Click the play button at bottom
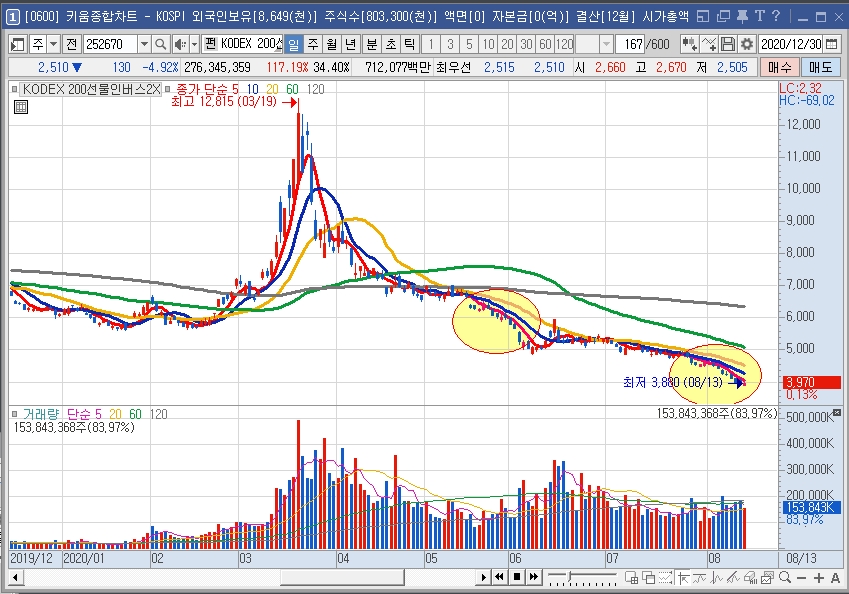Screen dimensions: 849x594 click(483, 577)
